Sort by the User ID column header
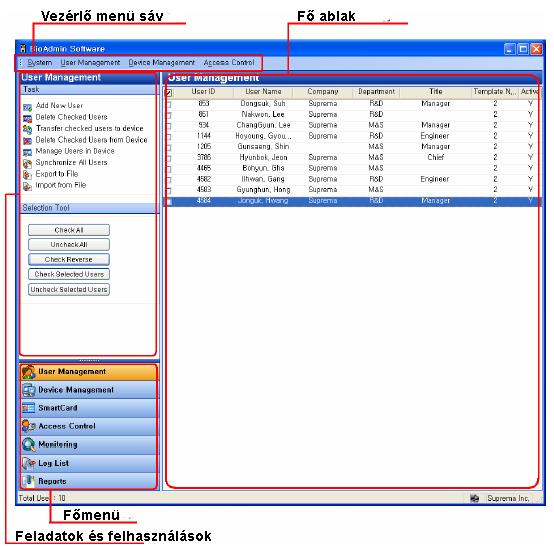This screenshot has width=554, height=547. click(203, 92)
